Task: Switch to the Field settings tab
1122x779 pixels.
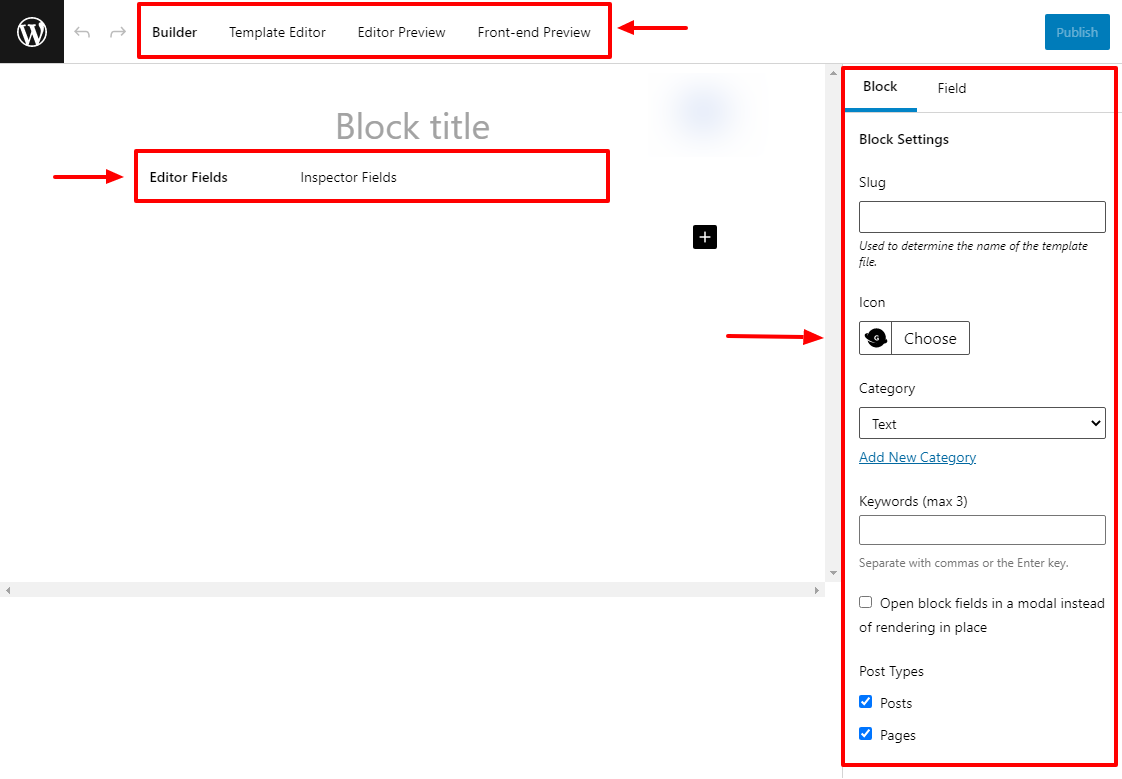Action: pos(951,88)
